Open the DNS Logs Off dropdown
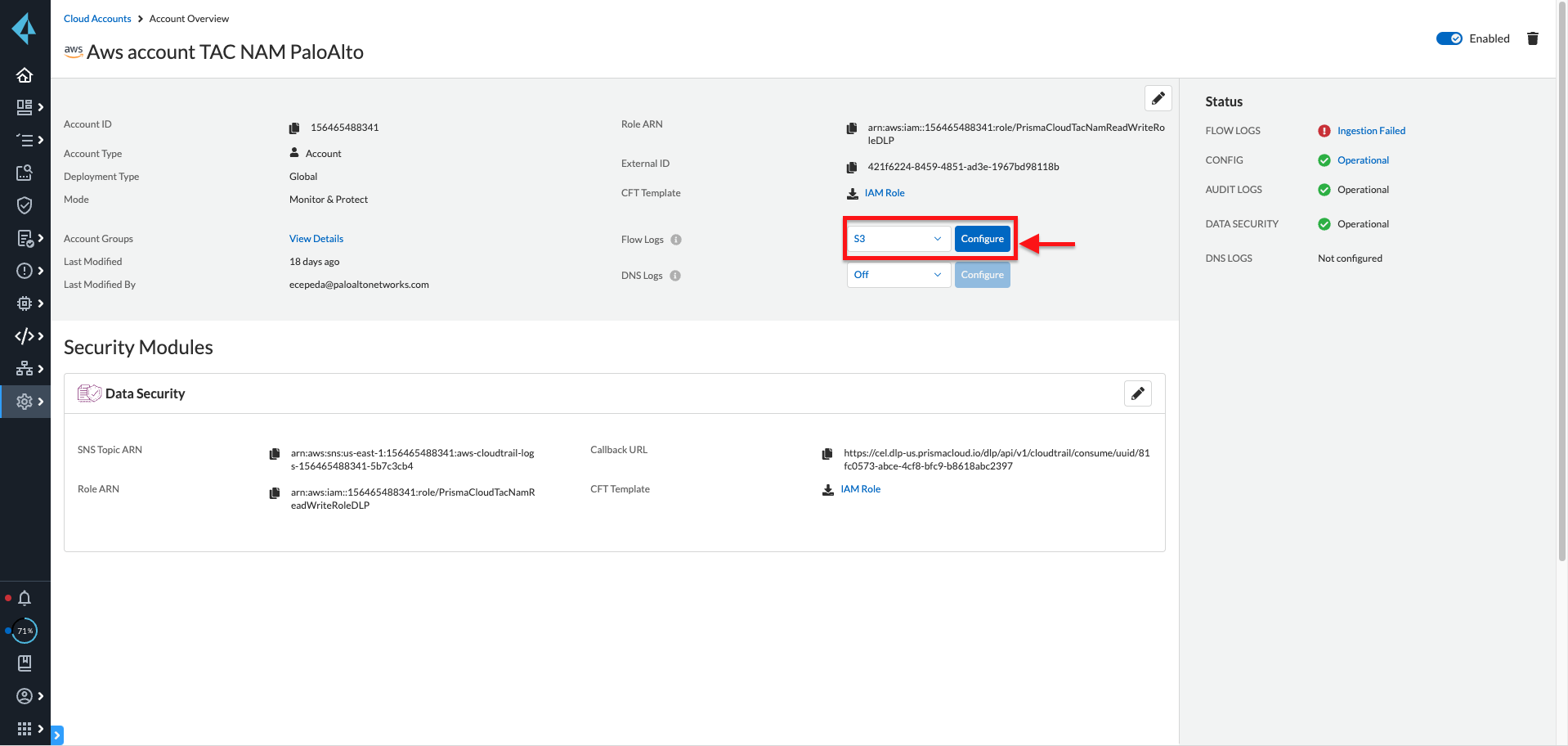1568x746 pixels. [898, 275]
